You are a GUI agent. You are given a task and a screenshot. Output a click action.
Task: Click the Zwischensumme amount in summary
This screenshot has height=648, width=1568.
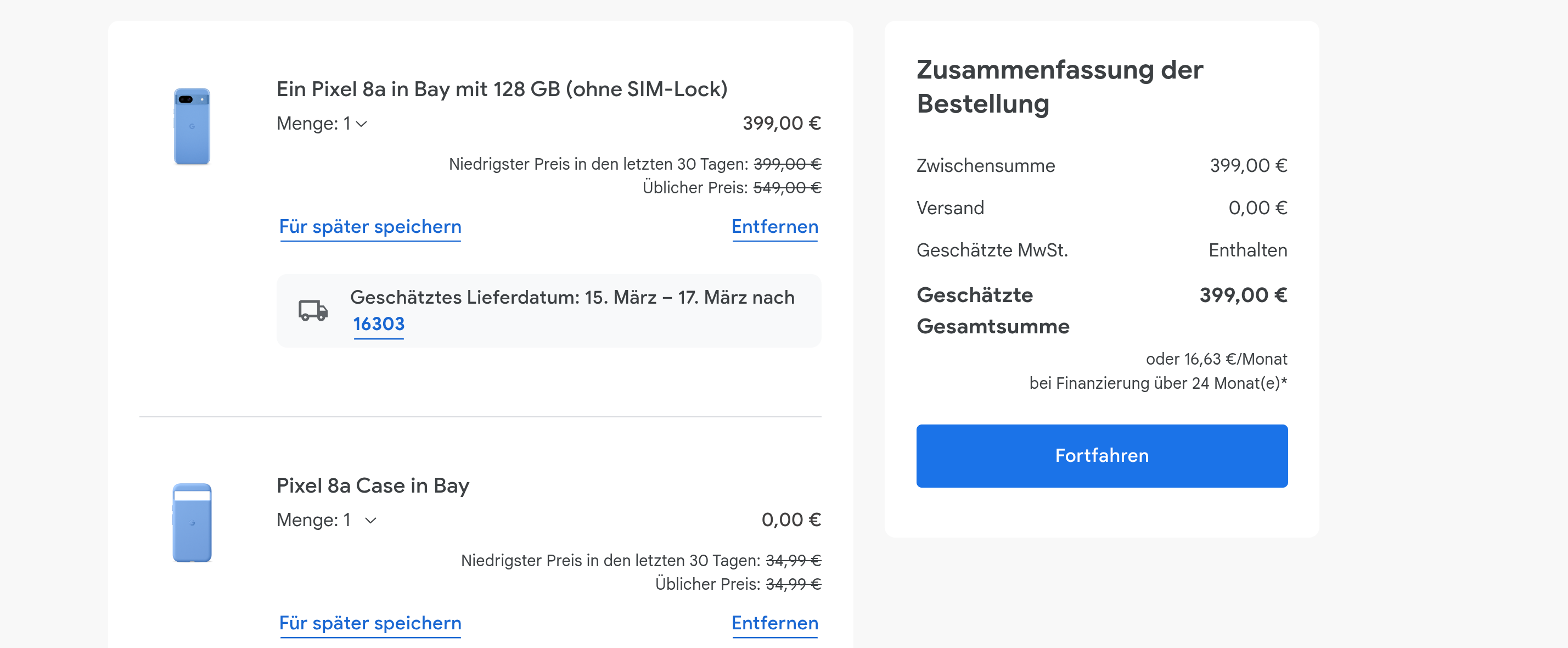pos(1248,166)
